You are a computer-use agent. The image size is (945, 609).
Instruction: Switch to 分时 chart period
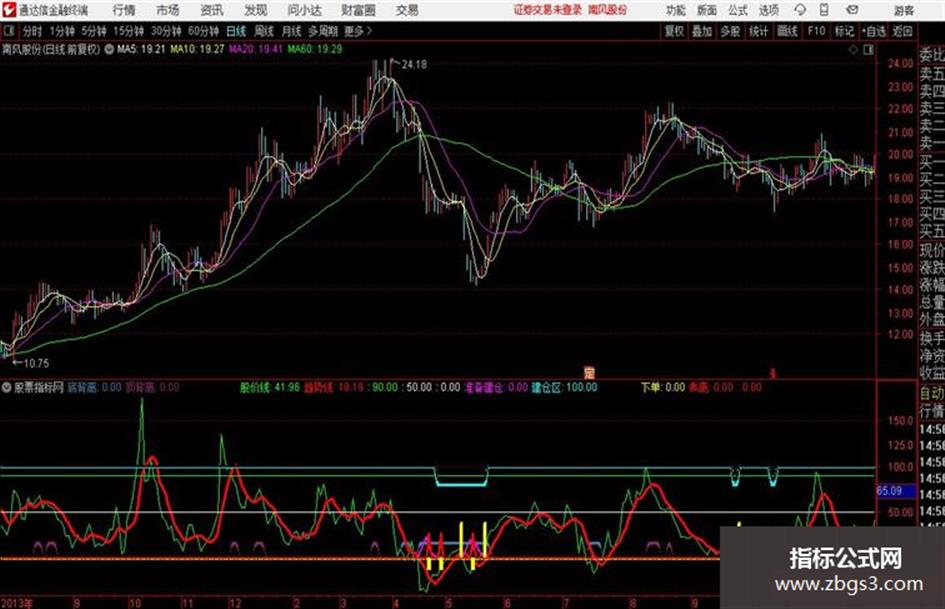pyautogui.click(x=32, y=31)
